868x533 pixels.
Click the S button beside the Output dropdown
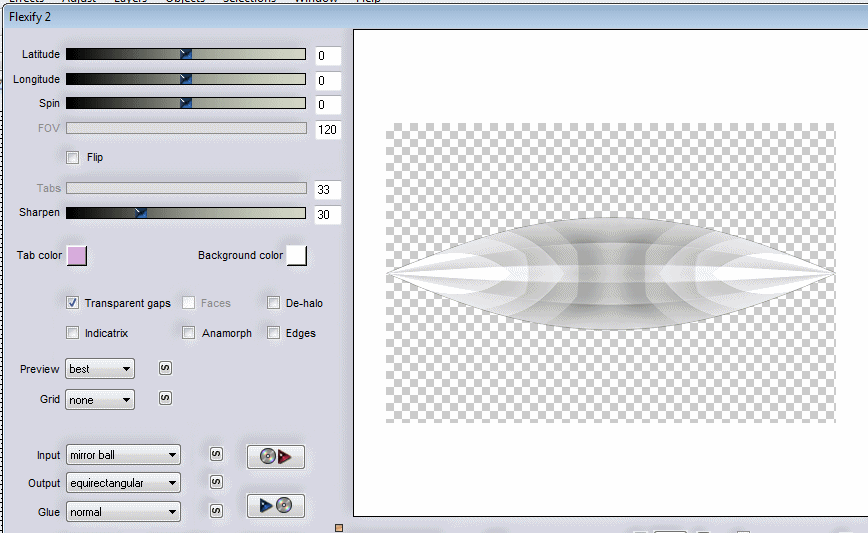pos(216,482)
